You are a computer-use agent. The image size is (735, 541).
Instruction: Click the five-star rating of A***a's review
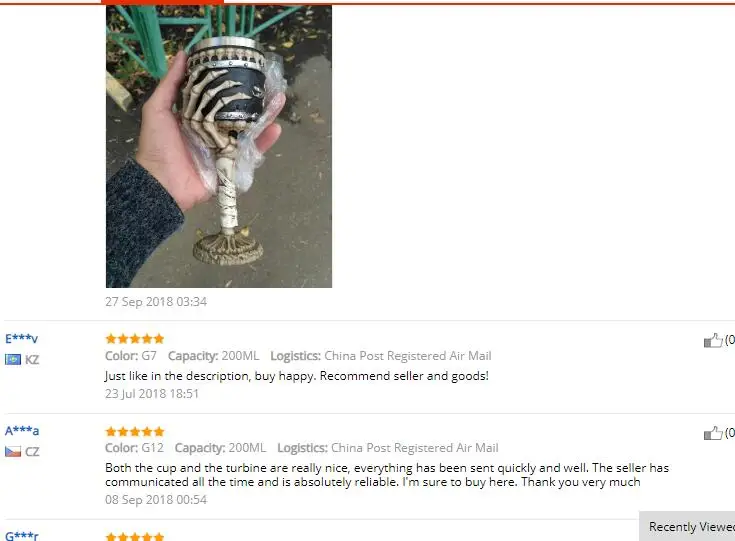(135, 431)
